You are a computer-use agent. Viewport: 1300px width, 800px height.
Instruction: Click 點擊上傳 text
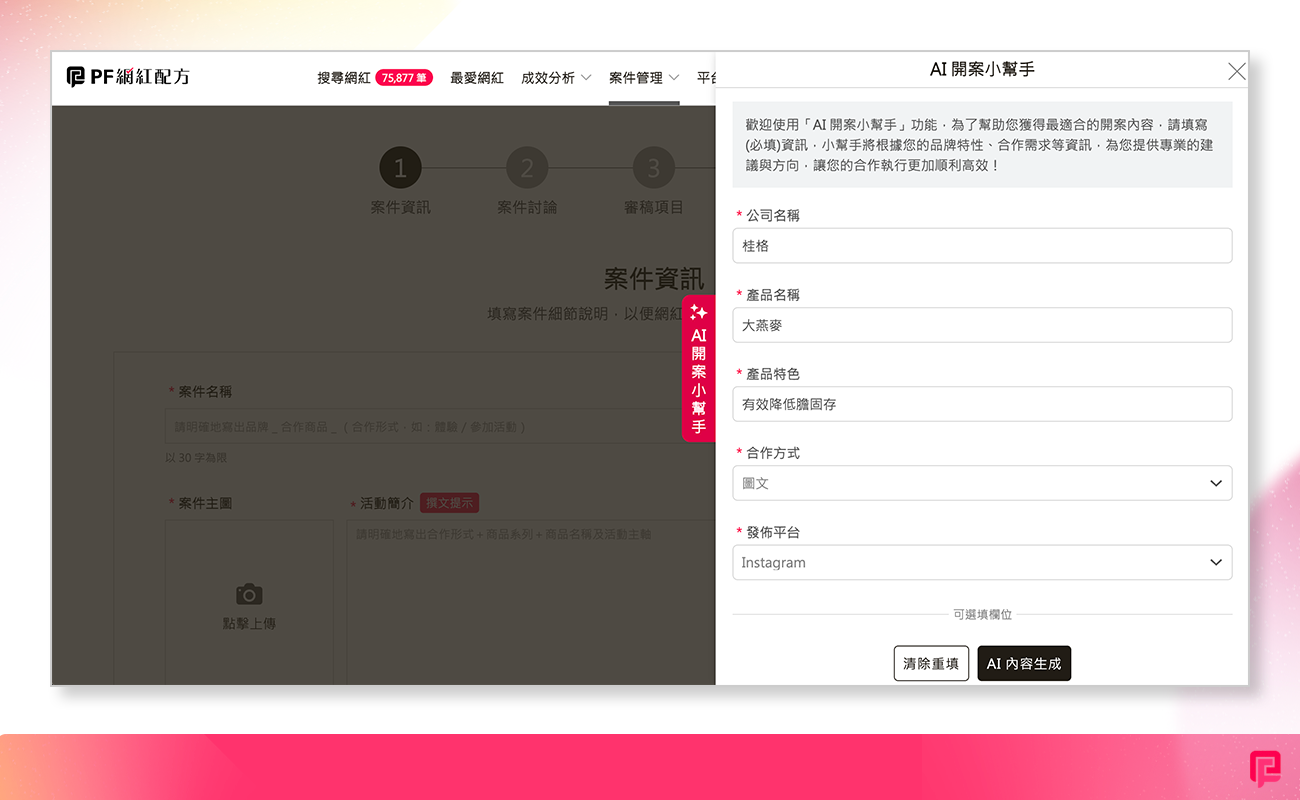tap(249, 623)
